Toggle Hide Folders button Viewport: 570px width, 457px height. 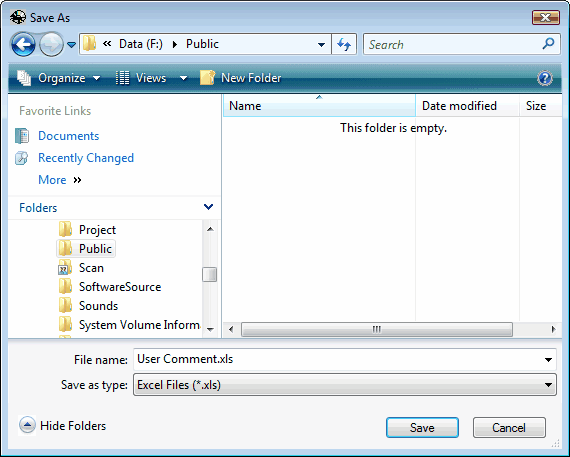62,425
